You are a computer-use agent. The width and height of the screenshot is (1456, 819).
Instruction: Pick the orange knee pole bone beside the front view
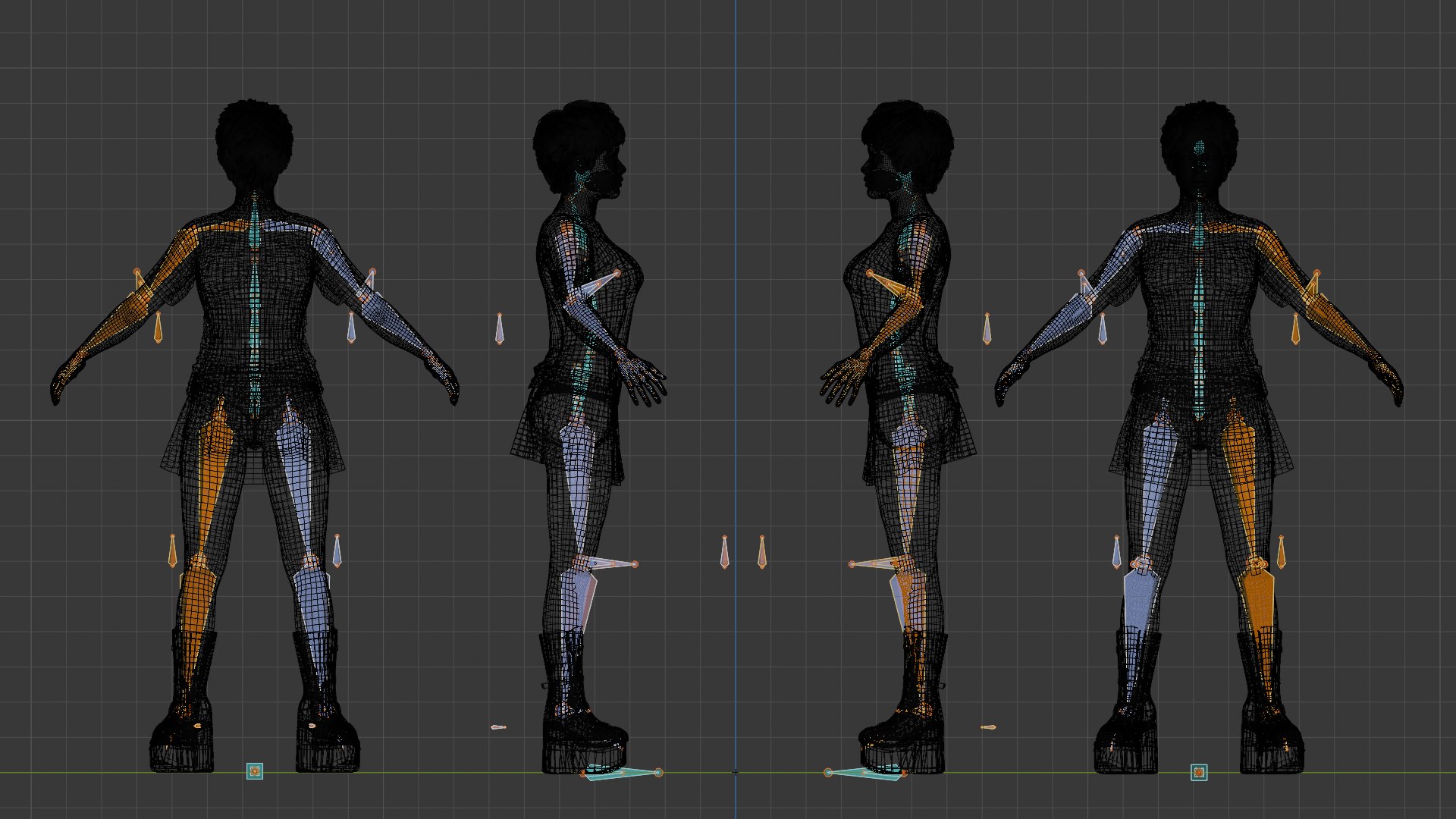click(x=1282, y=552)
